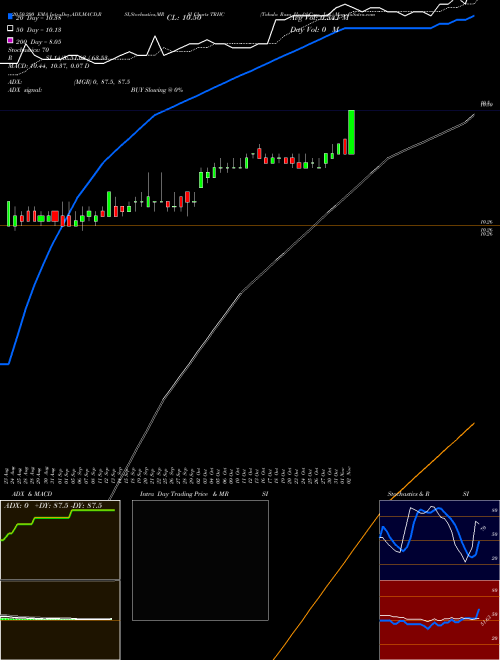Open the red RSI chart panel
500x660 pixels.
click(x=439, y=620)
